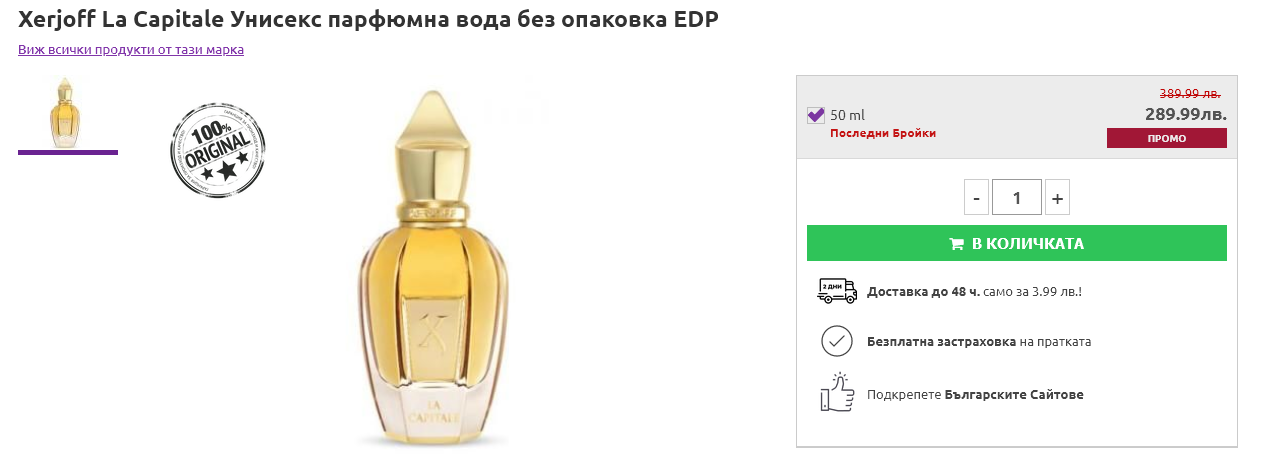Add product with В КОЛИЧКАТА button
This screenshot has height=464, width=1261.
tap(1016, 243)
